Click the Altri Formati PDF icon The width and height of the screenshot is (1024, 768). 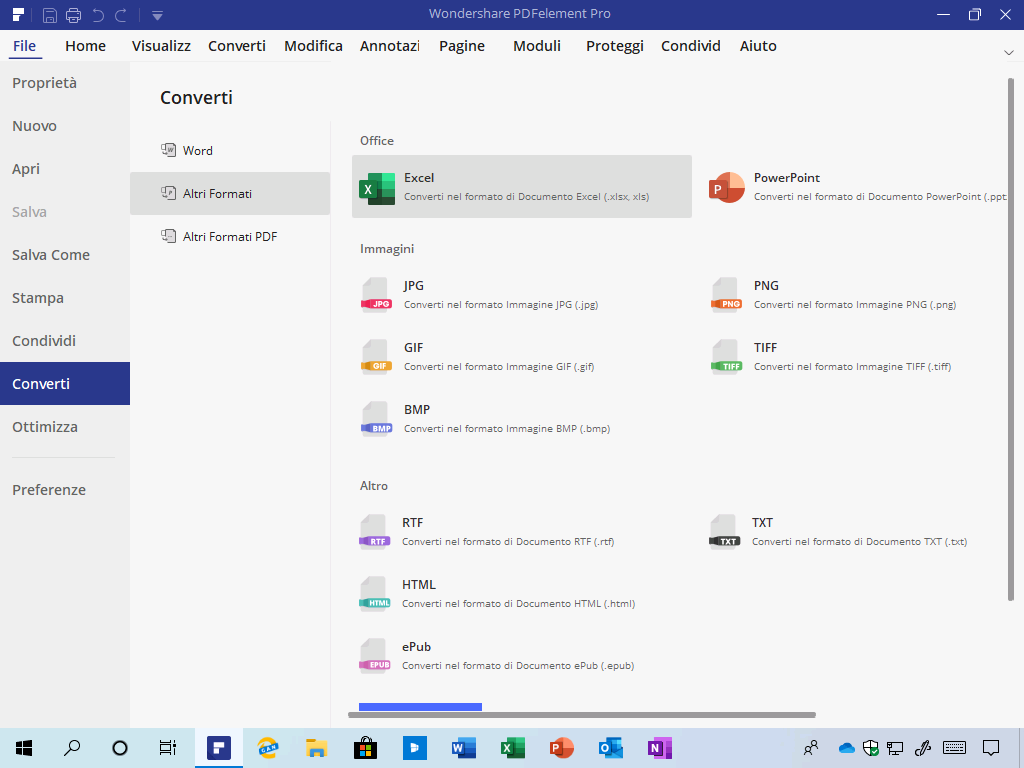168,236
